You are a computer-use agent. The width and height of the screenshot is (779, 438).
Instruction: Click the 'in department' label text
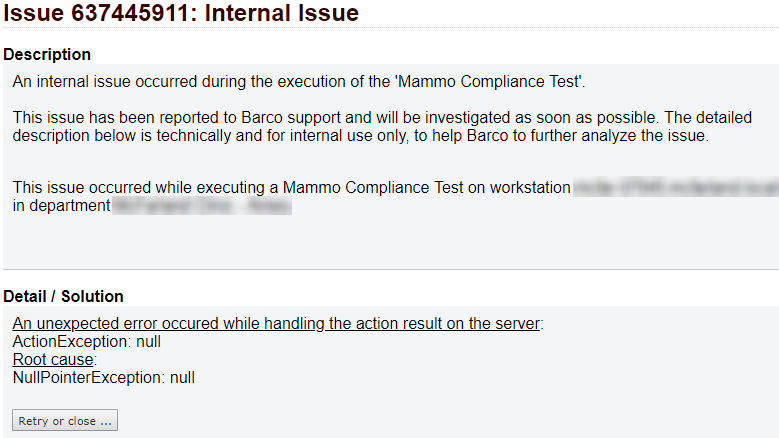61,206
